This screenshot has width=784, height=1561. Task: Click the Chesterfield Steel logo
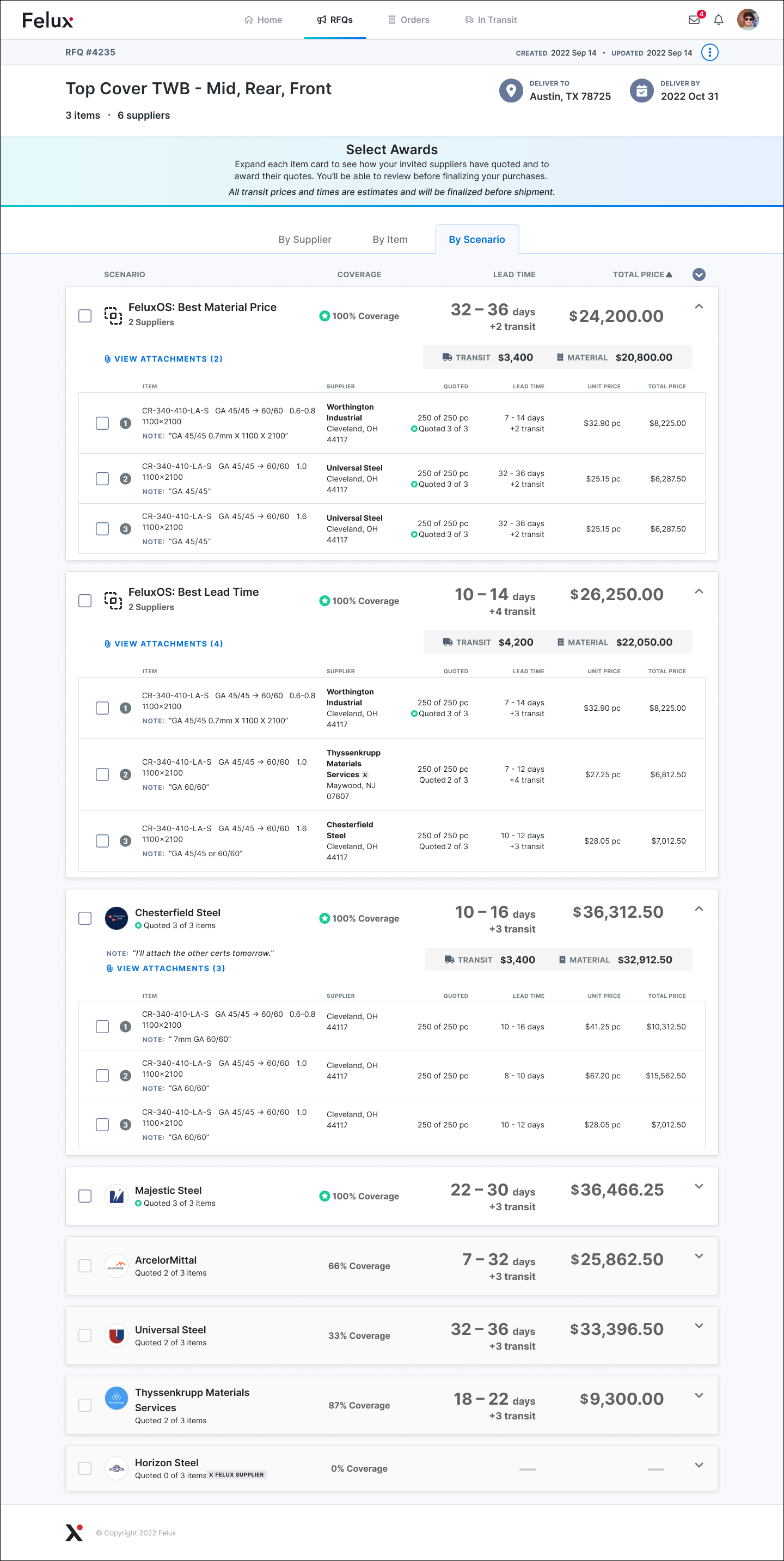[x=117, y=918]
